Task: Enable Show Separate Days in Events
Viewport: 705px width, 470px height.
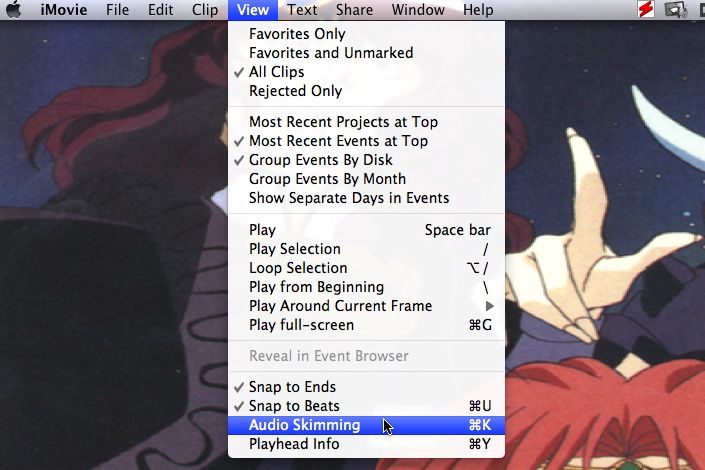Action: [366, 198]
